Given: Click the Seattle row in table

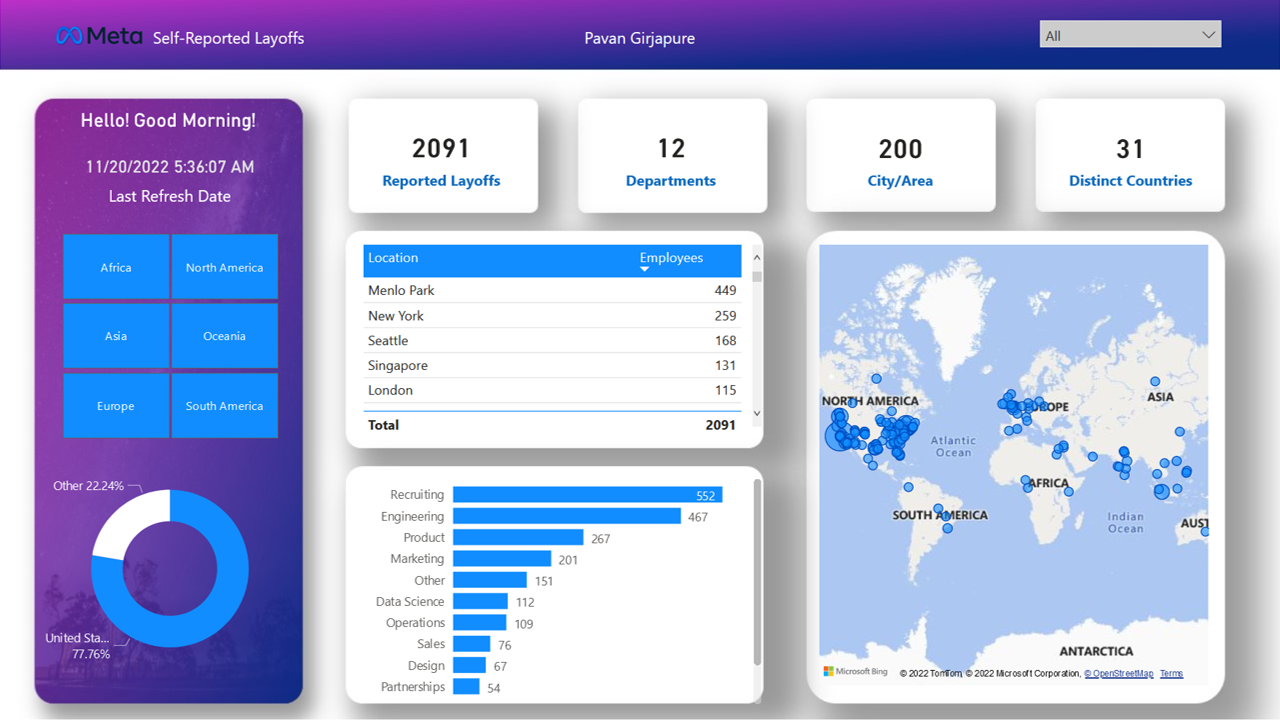Looking at the screenshot, I should tap(552, 340).
